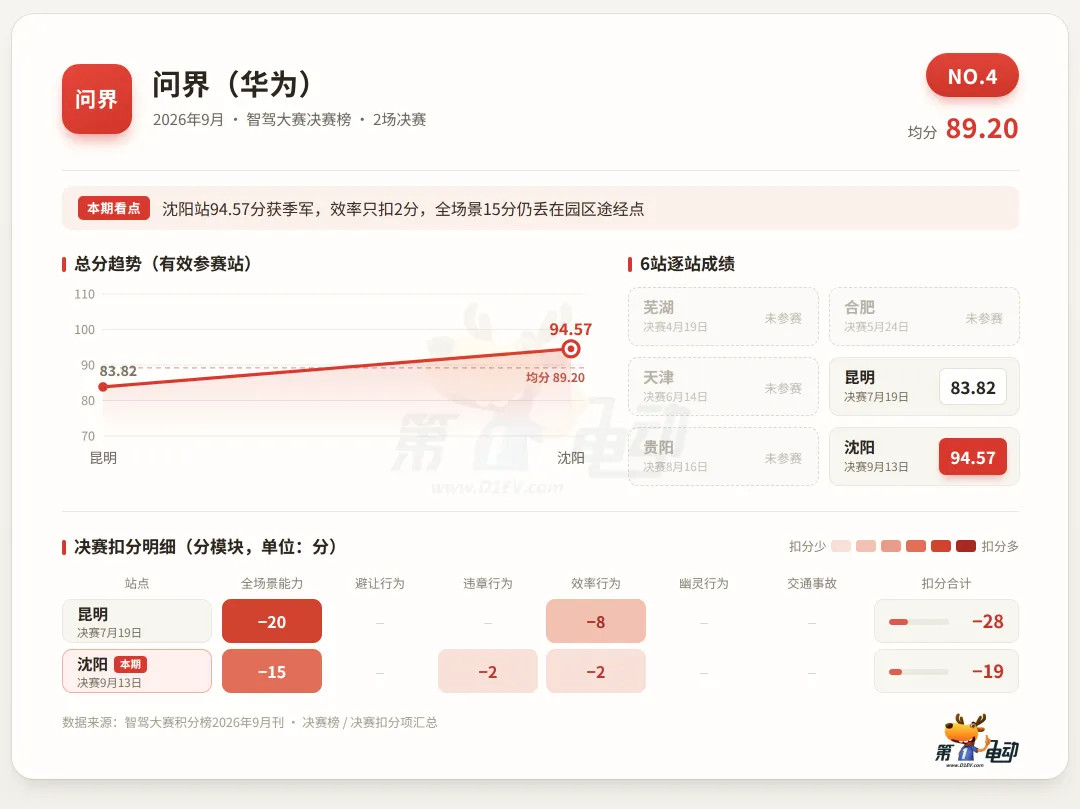Select the 昆明 83.82 score card
Image resolution: width=1080 pixels, height=809 pixels.
tap(924, 386)
